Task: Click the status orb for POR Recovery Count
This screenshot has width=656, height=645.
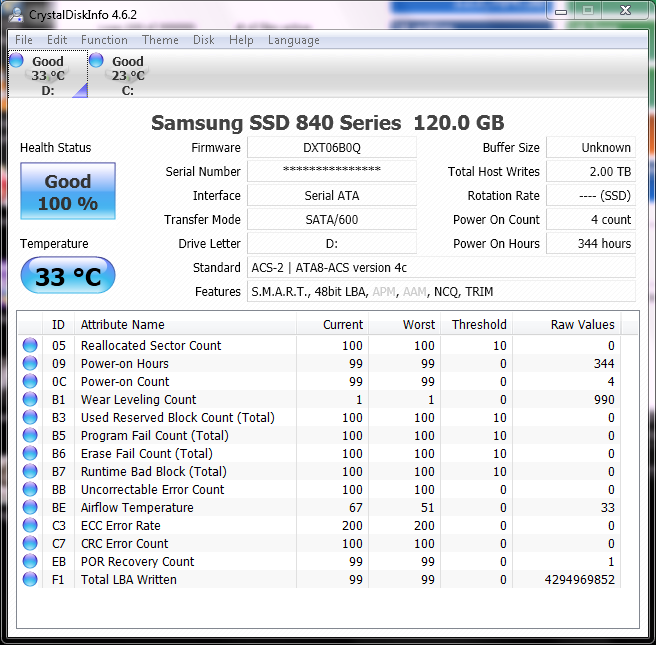Action: point(30,561)
